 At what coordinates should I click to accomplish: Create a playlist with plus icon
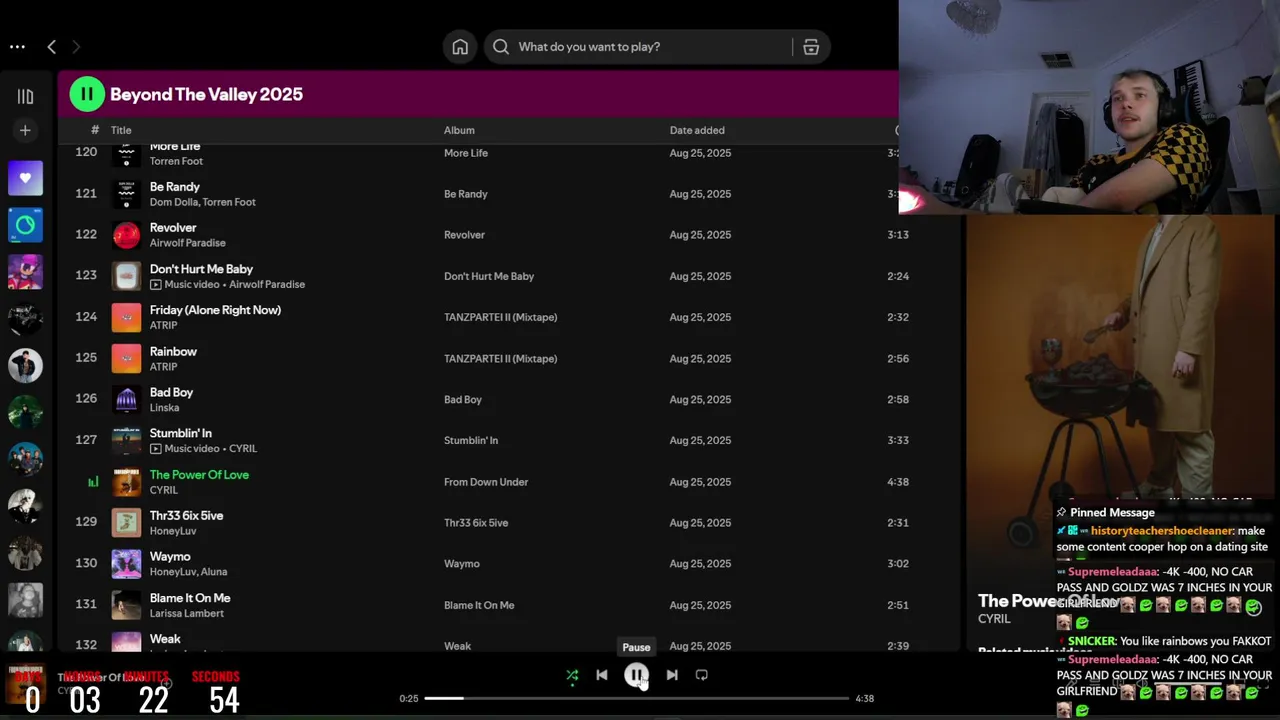click(25, 130)
